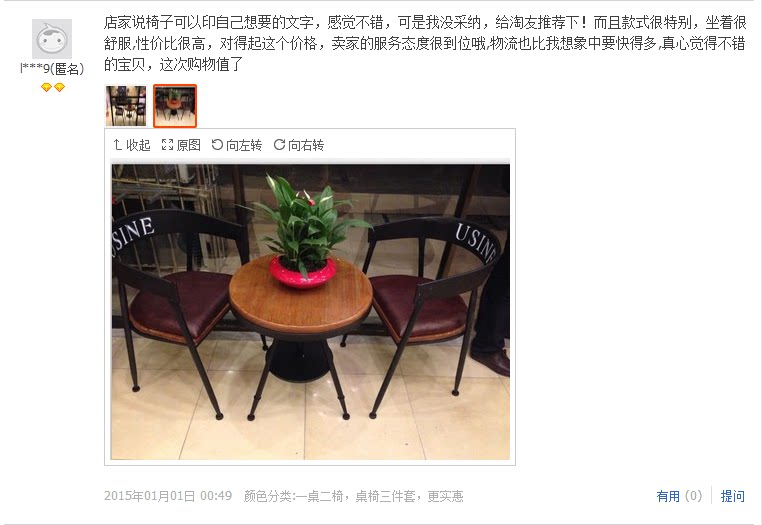Rotate the photo right with 向右转
The height and width of the screenshot is (525, 762).
(x=299, y=145)
